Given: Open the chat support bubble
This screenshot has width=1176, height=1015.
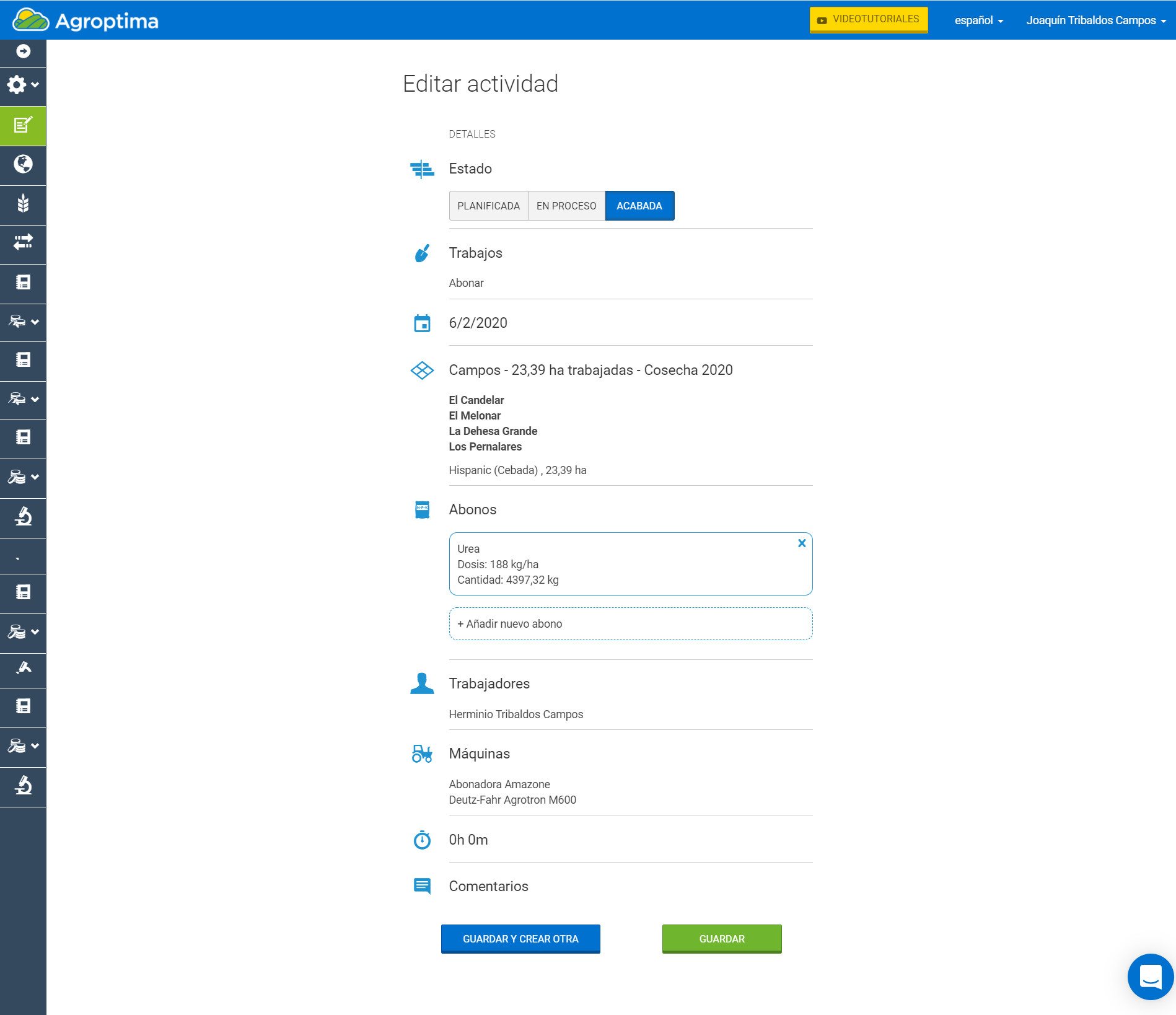Looking at the screenshot, I should click(x=1150, y=977).
